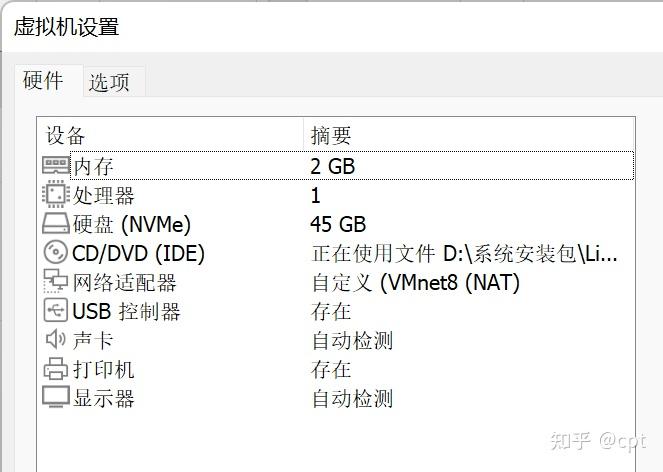Select the 45 GB hard disk summary

[338, 224]
